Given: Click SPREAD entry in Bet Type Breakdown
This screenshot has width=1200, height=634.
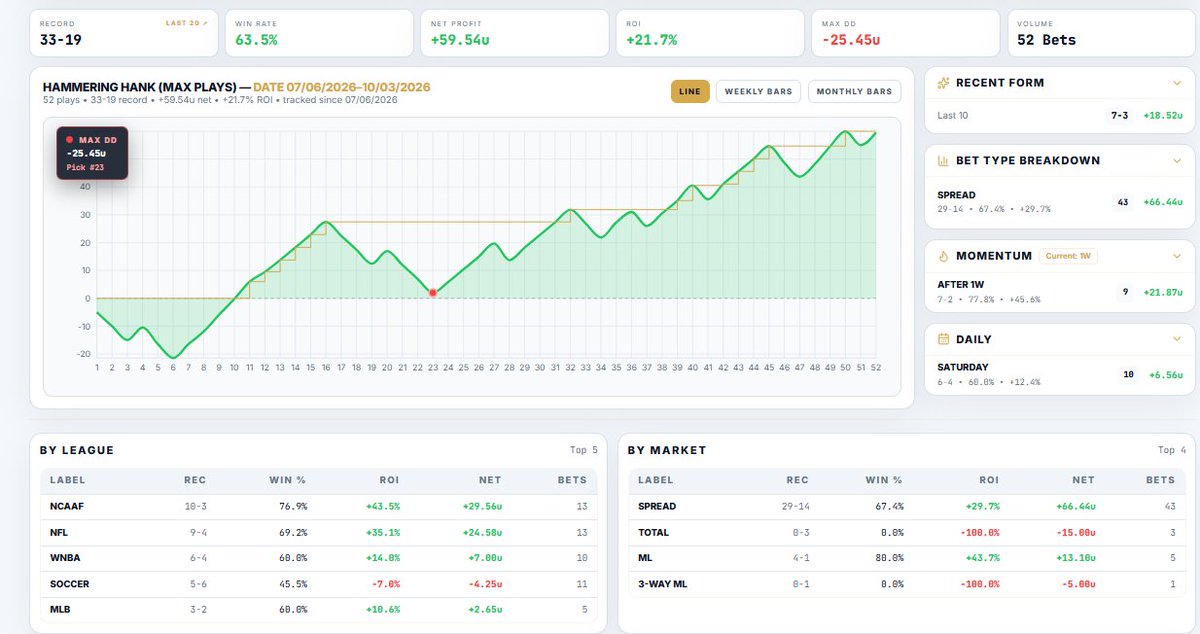Looking at the screenshot, I should (x=1060, y=202).
